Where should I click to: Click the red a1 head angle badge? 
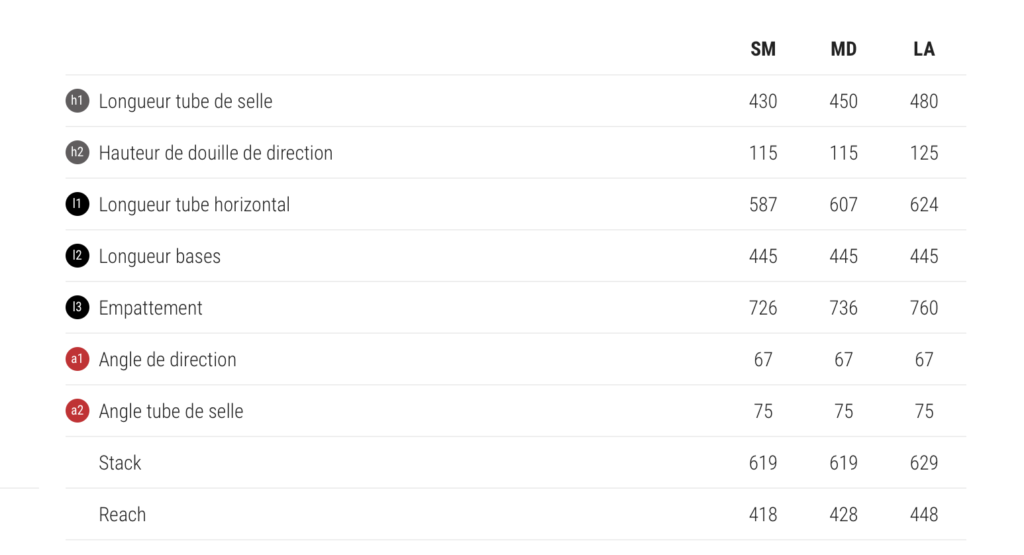77,360
